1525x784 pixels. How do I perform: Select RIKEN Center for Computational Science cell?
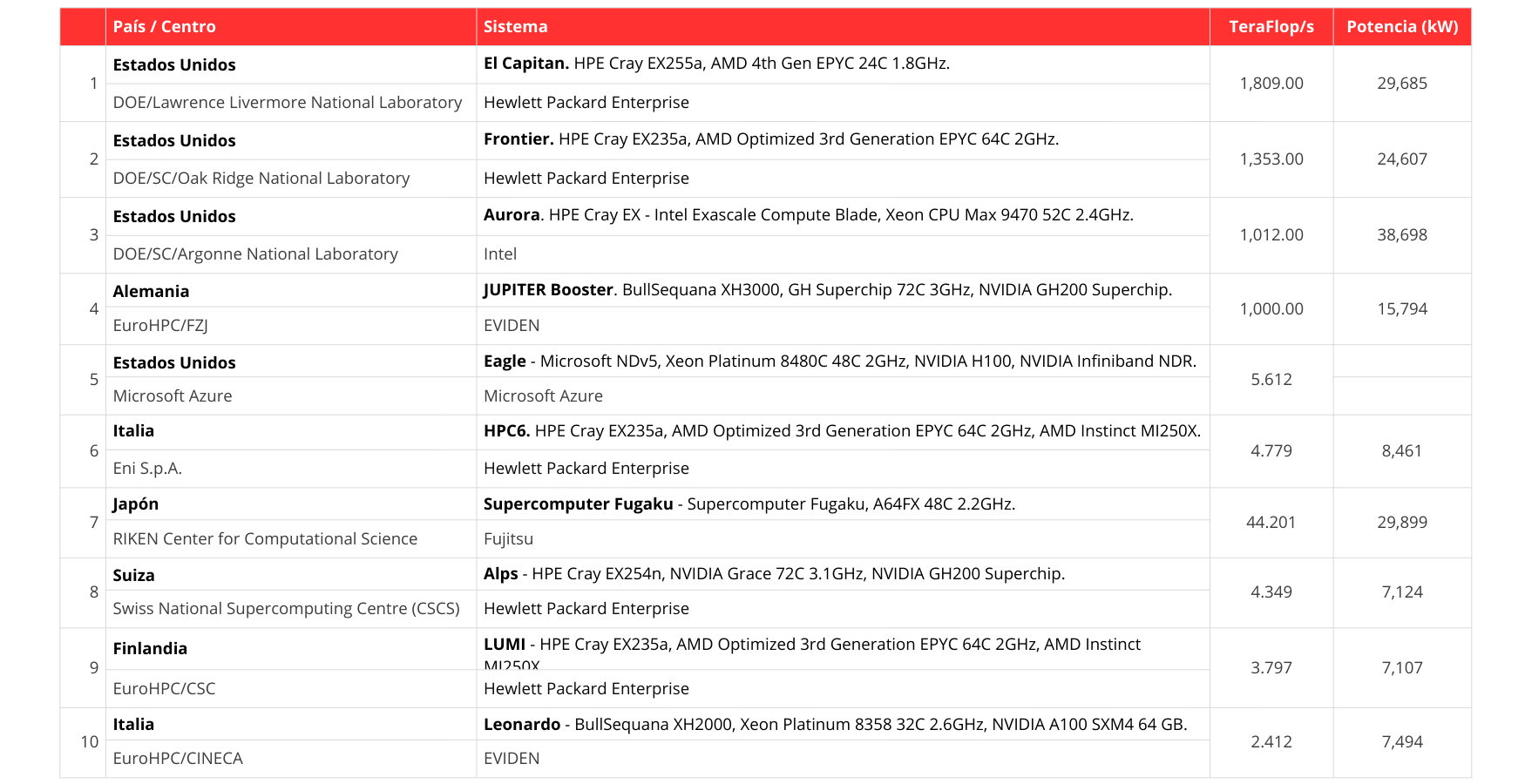[265, 539]
